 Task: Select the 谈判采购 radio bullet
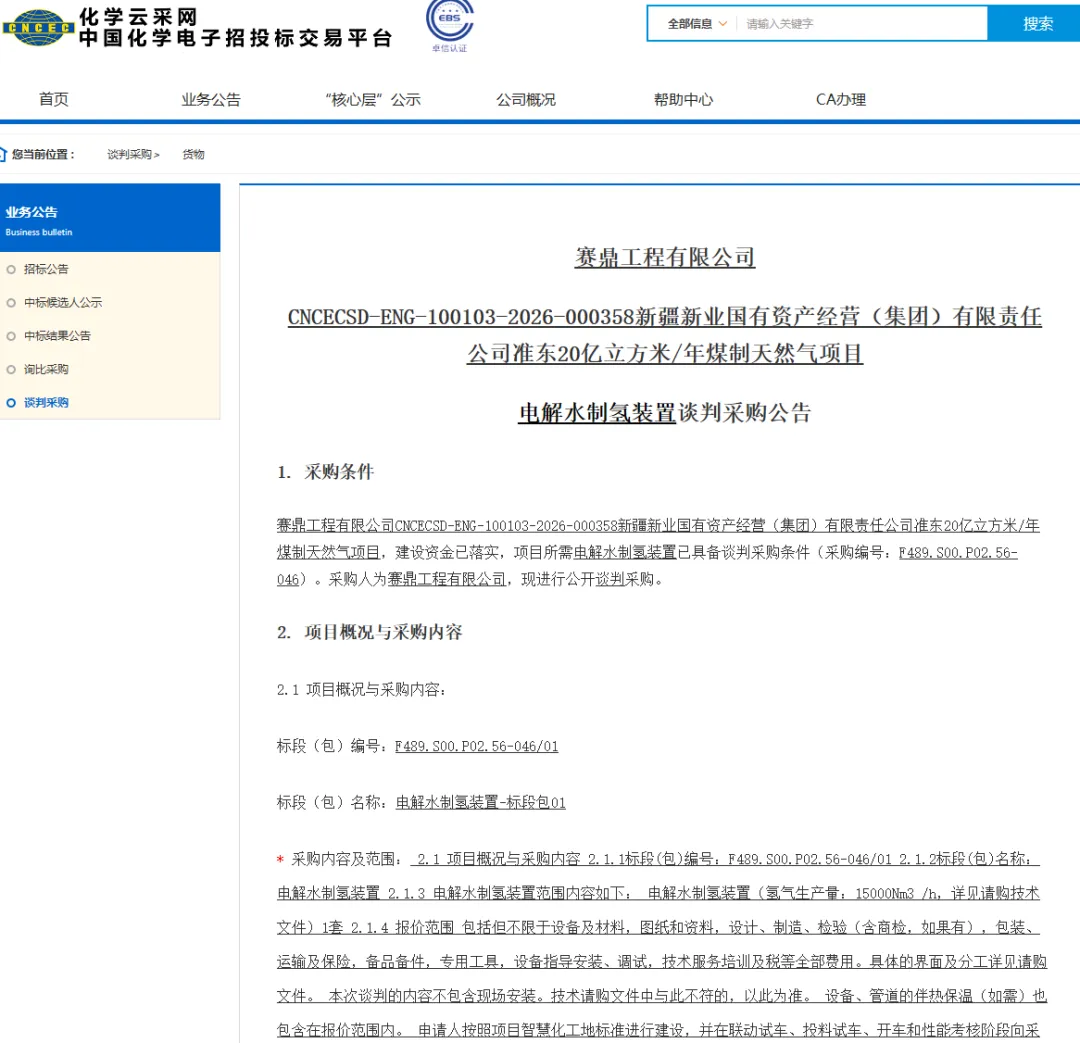click(x=11, y=403)
